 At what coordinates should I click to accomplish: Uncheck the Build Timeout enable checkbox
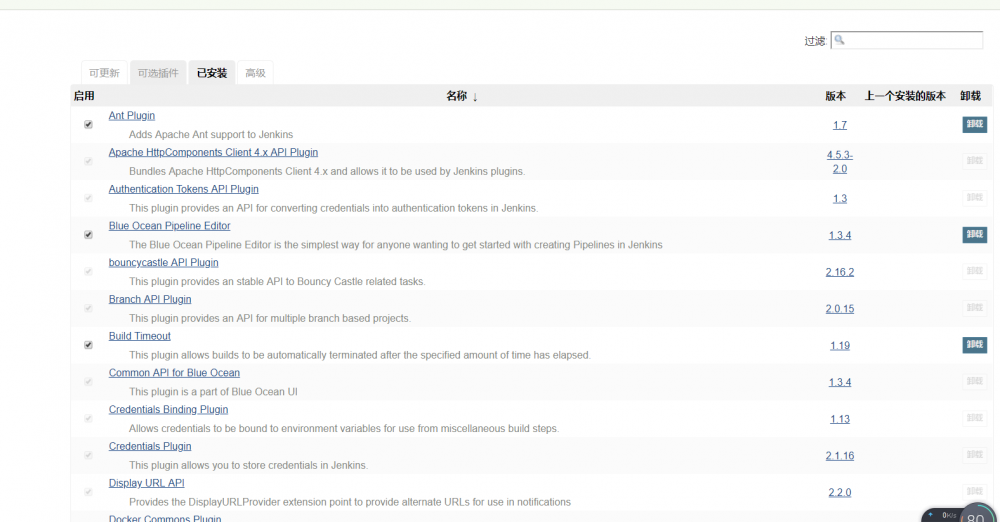pyautogui.click(x=88, y=345)
